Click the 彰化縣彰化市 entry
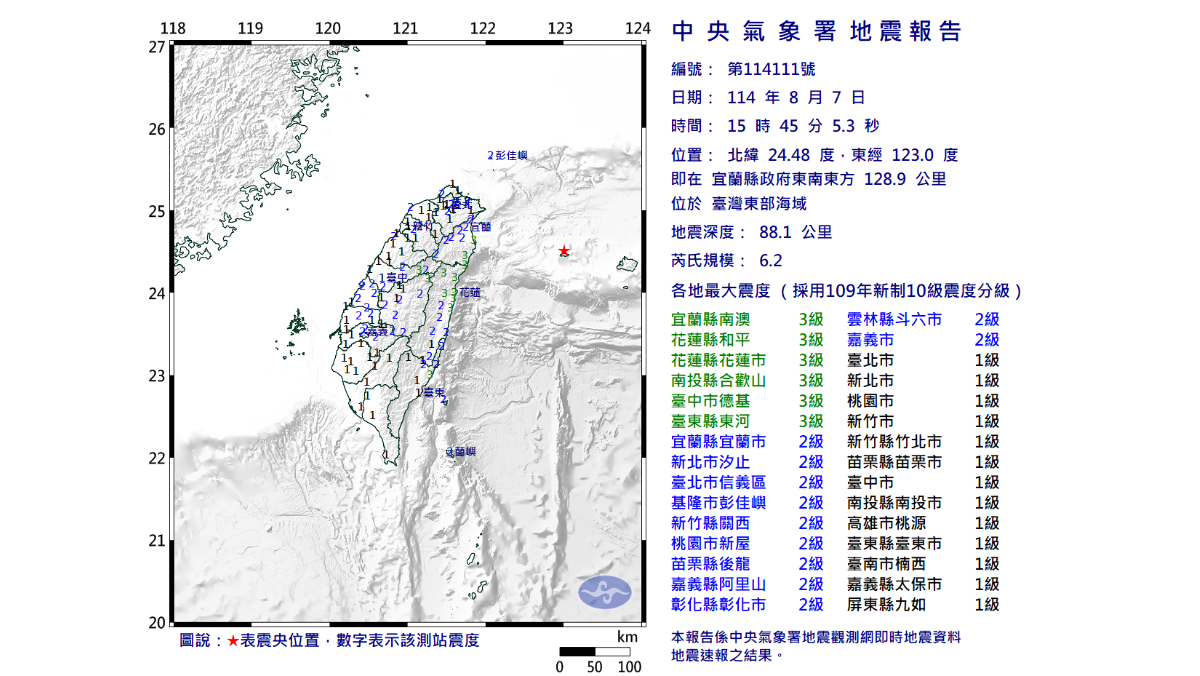1200x676 pixels. pos(719,605)
